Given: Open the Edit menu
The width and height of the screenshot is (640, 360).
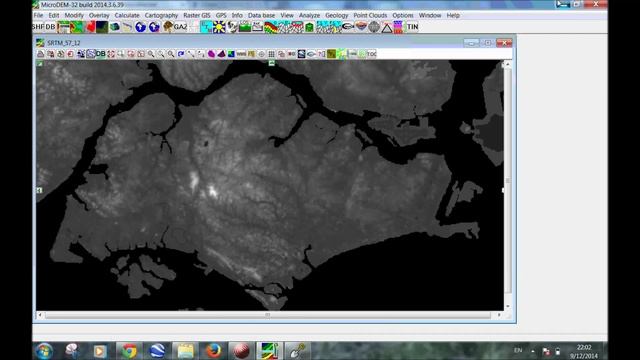Looking at the screenshot, I should pyautogui.click(x=54, y=15).
